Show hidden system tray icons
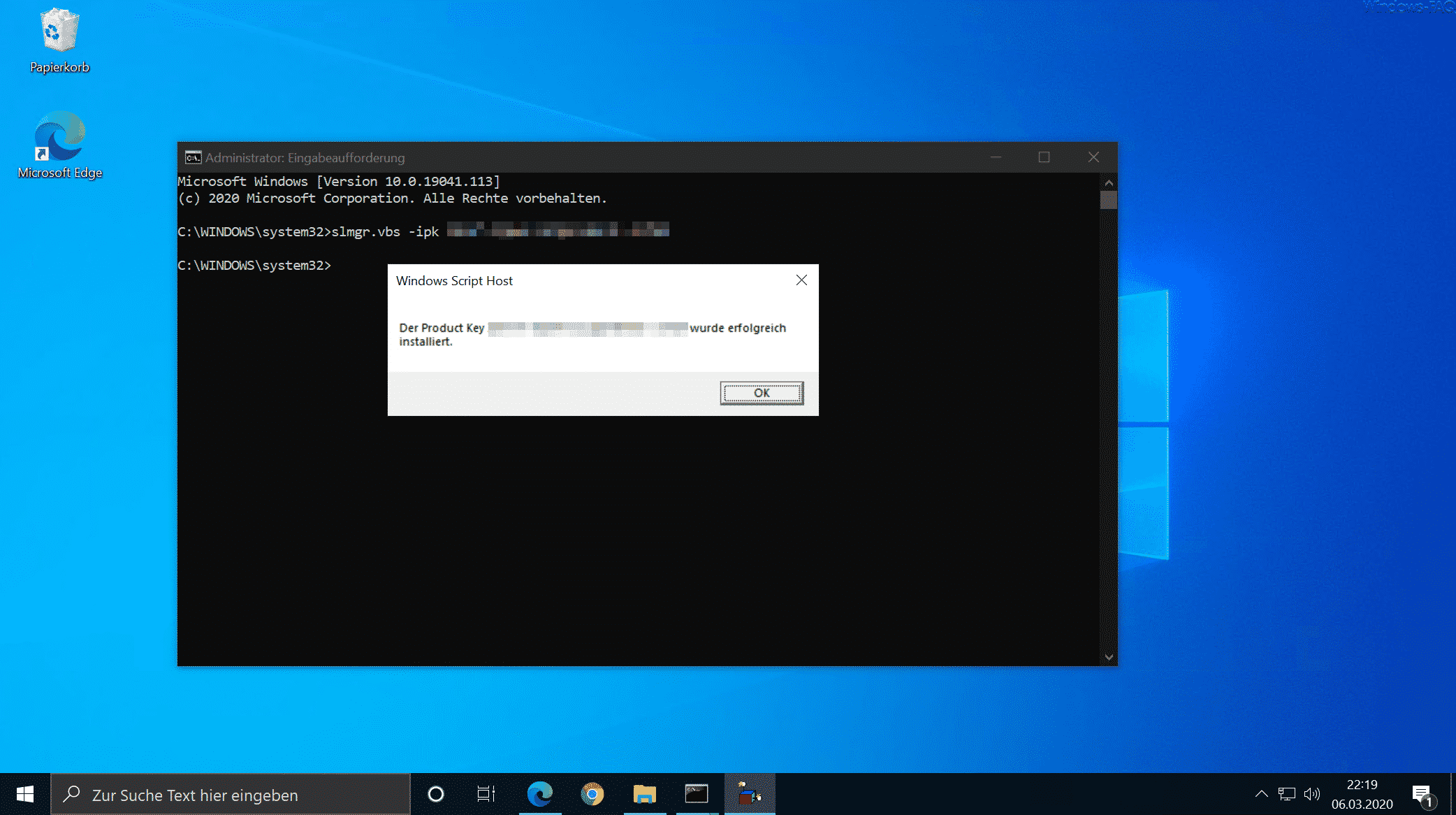Viewport: 1456px width, 815px height. 1261,794
